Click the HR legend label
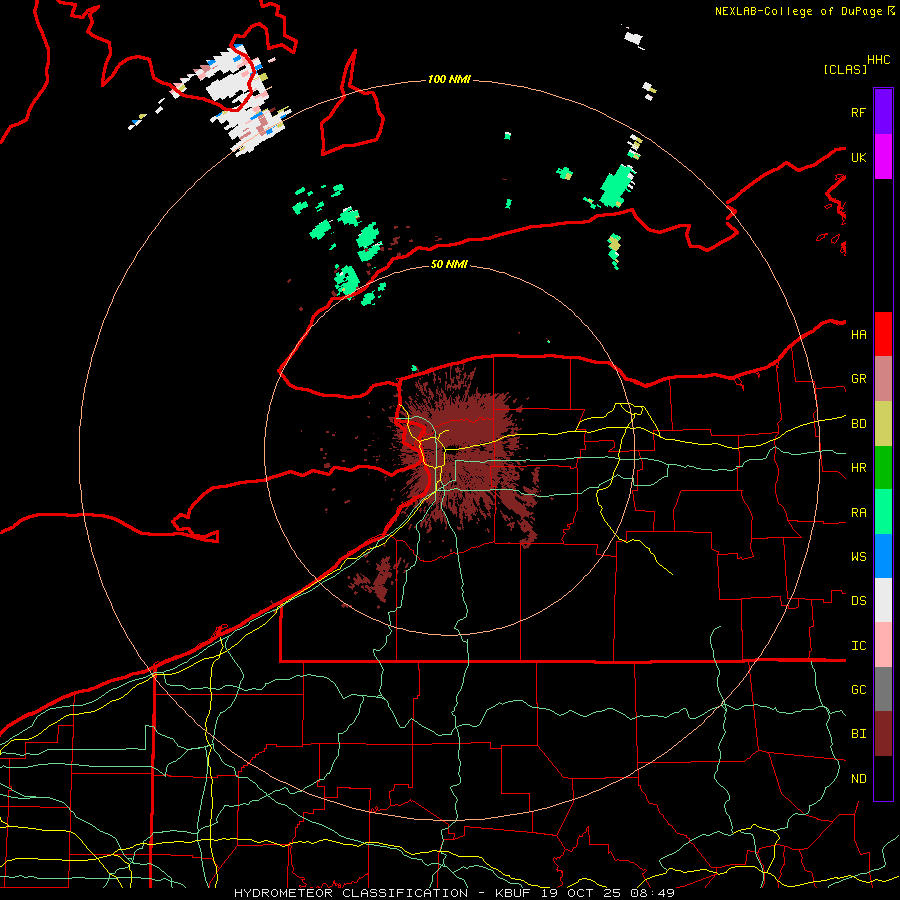Viewport: 900px width, 900px height. click(858, 467)
